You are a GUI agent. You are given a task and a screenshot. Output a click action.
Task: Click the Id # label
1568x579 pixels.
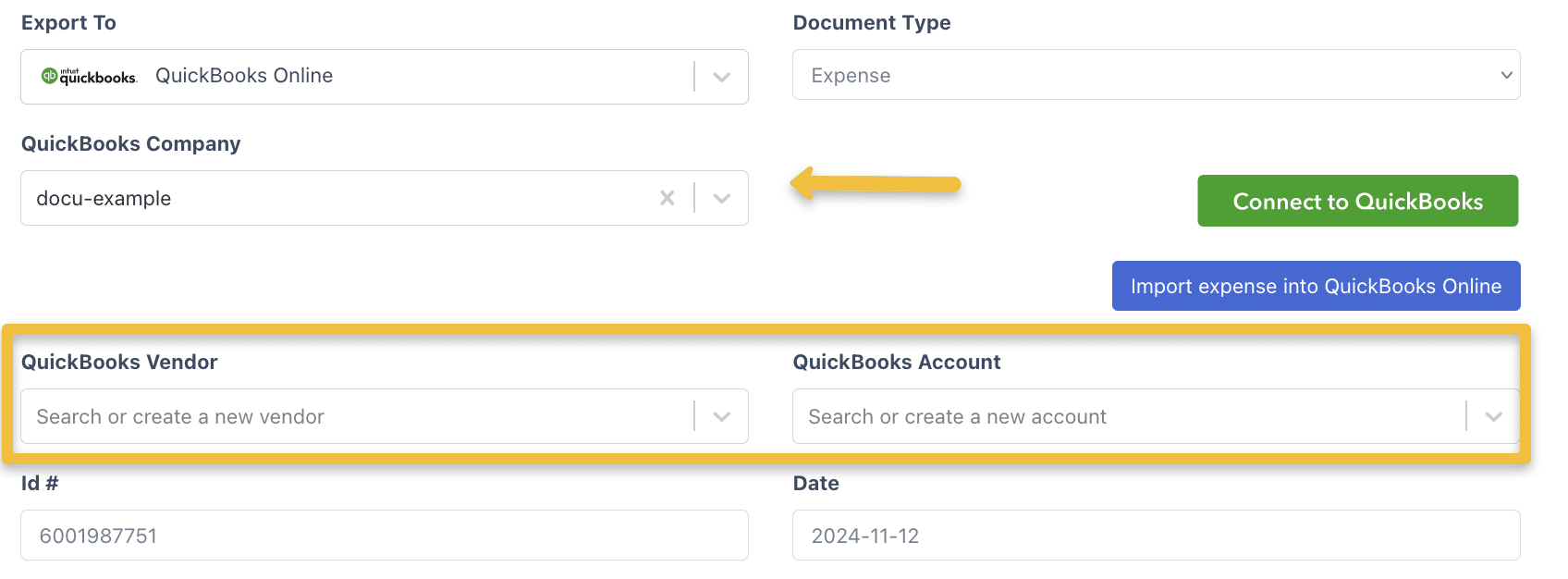pos(40,483)
